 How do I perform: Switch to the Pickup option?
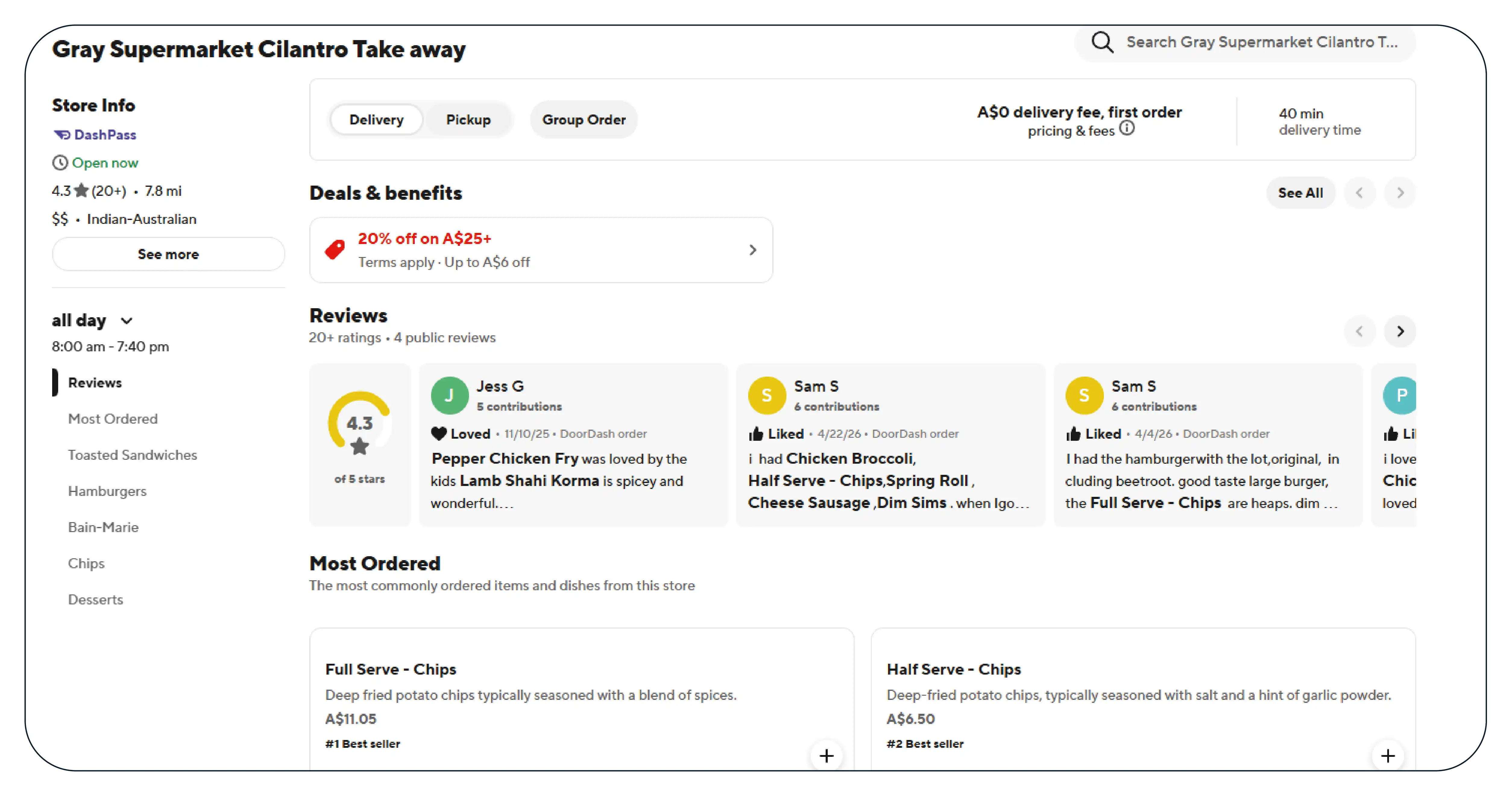coord(468,120)
